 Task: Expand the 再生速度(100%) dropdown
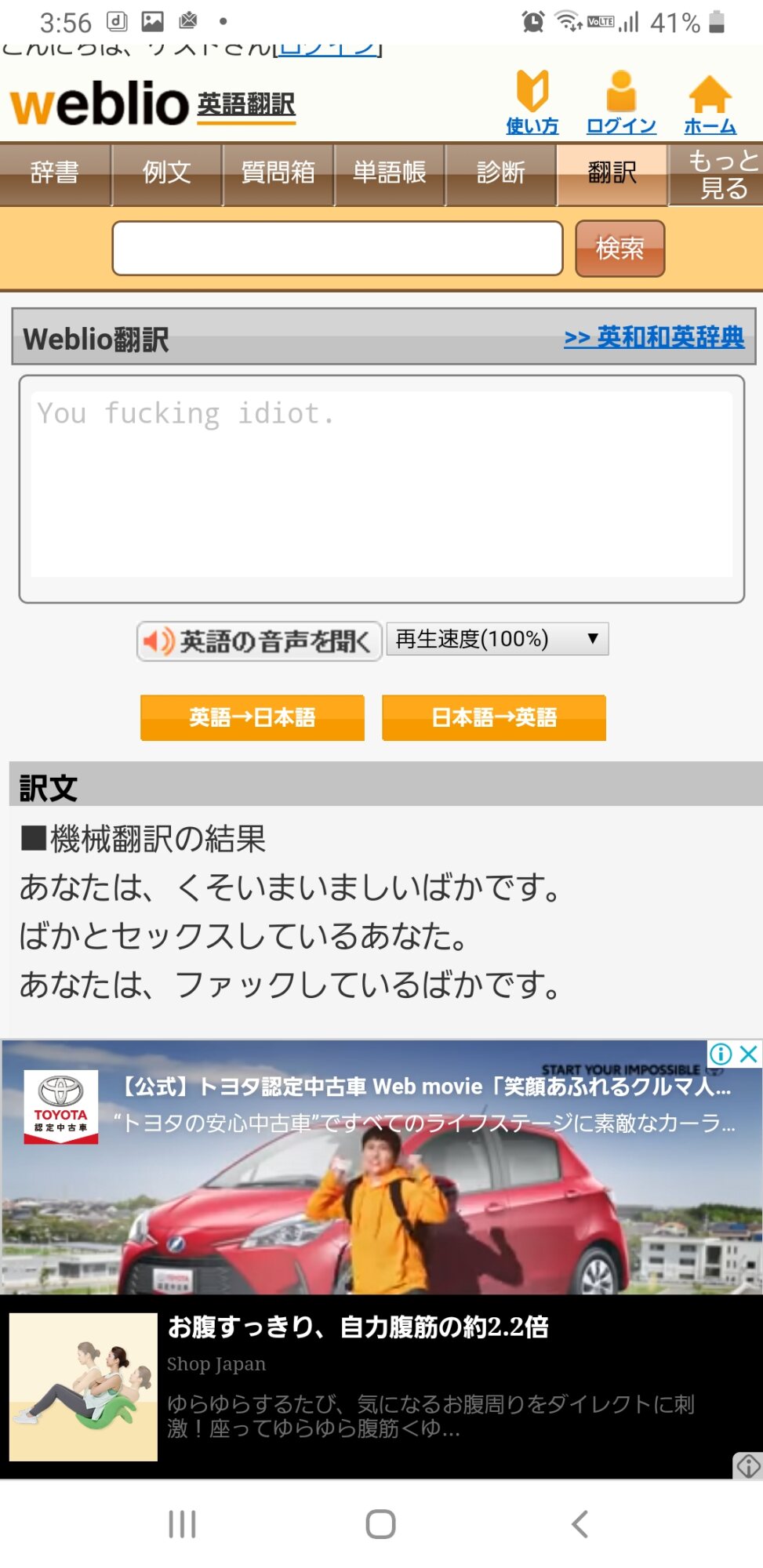tap(497, 639)
